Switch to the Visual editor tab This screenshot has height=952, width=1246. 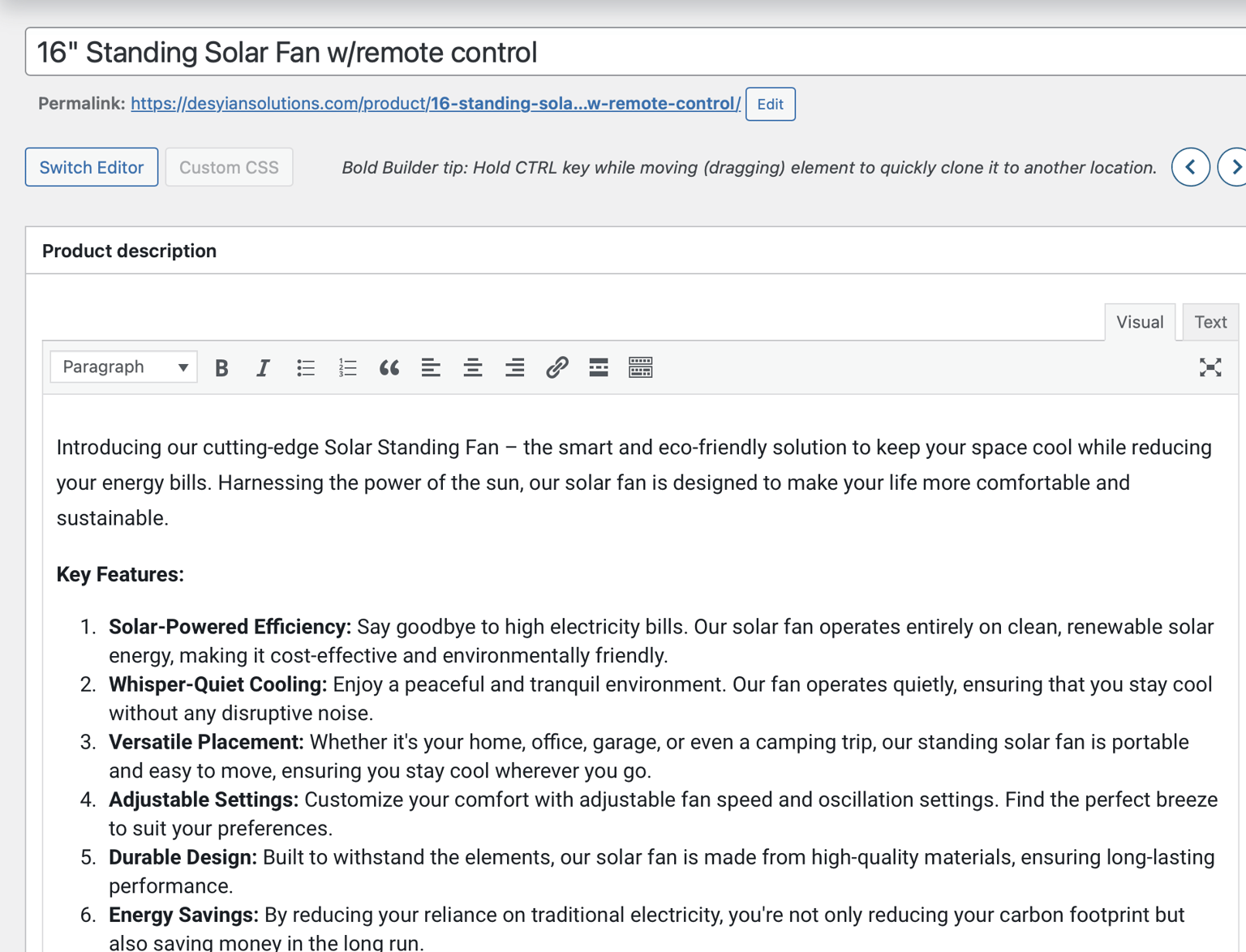1140,322
